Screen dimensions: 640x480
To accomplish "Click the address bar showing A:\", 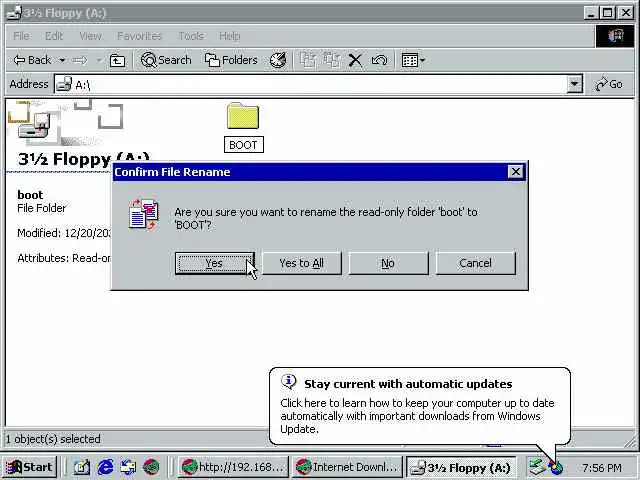I will [318, 84].
